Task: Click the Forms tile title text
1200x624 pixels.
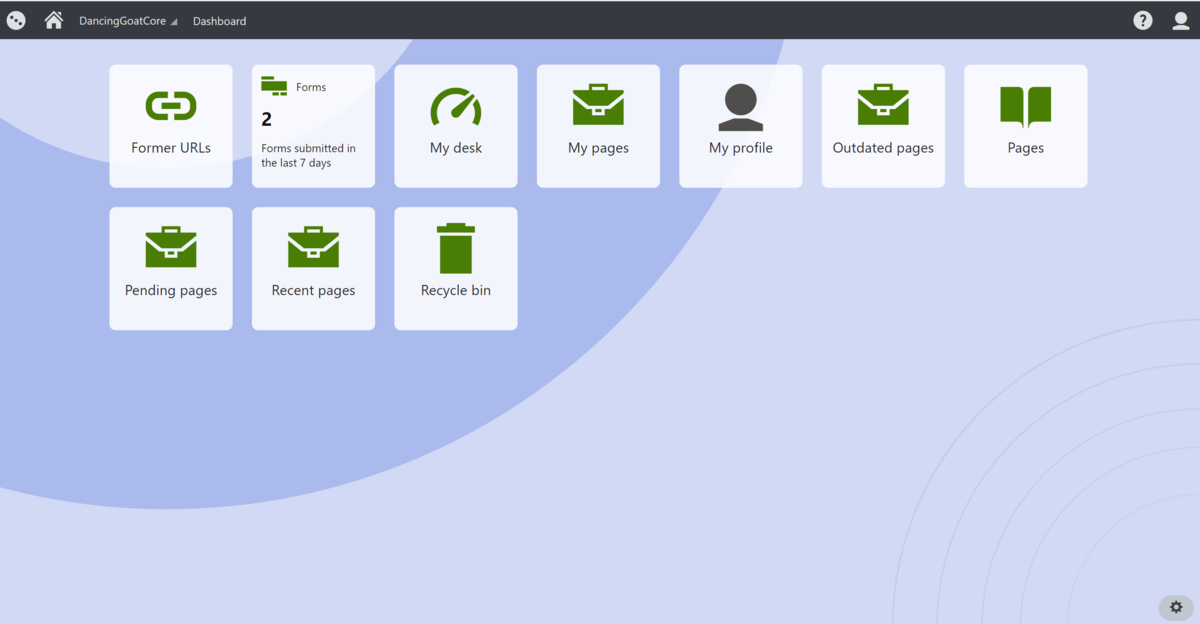Action: coord(311,87)
